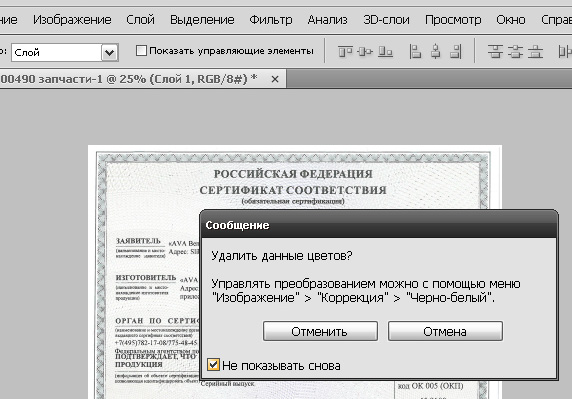The height and width of the screenshot is (399, 572).
Task: Click the Align horizontal centers icon
Action: click(x=435, y=51)
